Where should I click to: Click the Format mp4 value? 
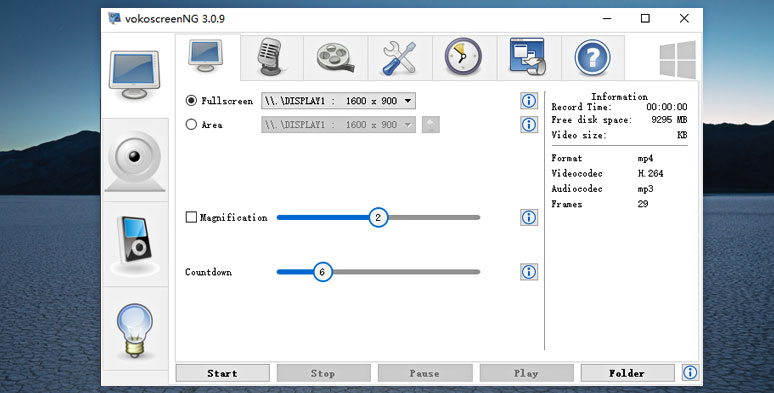tap(645, 158)
